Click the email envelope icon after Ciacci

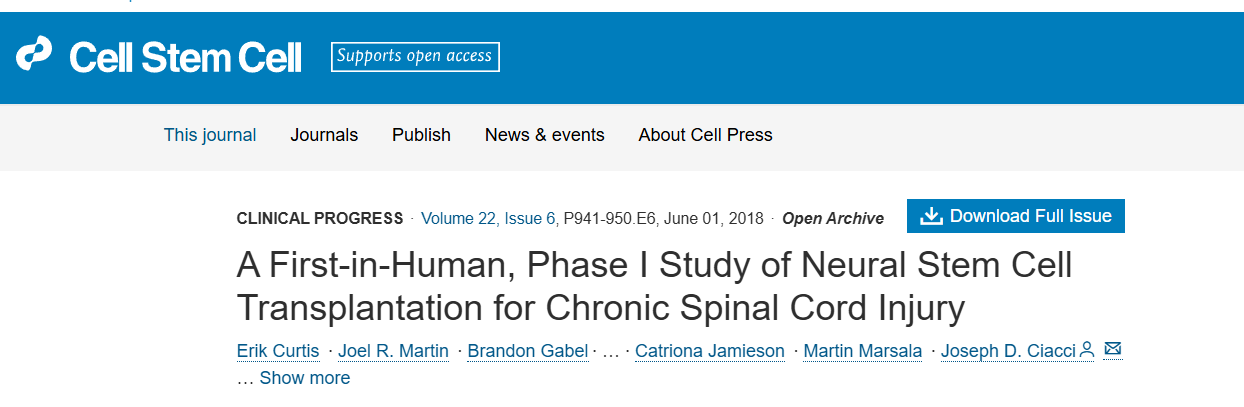[x=1112, y=350]
